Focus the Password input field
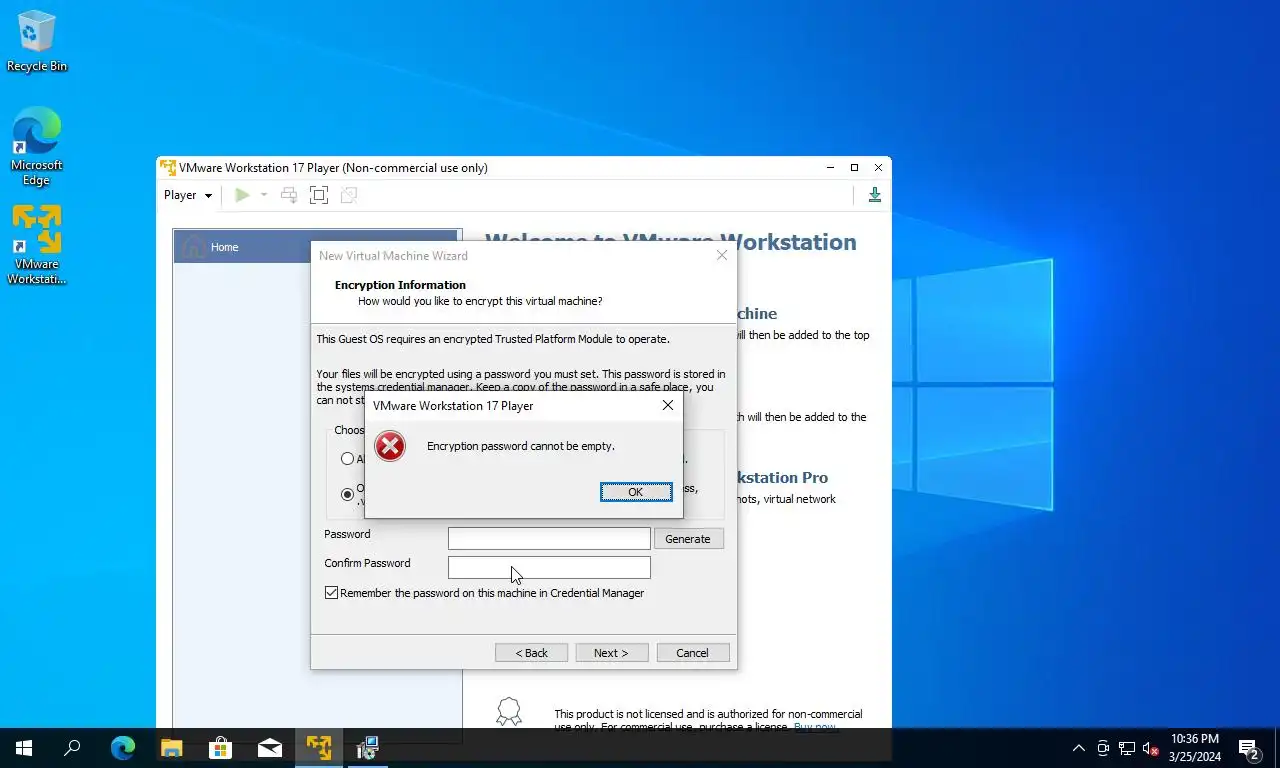Screen dimensions: 1280x768 (549, 539)
